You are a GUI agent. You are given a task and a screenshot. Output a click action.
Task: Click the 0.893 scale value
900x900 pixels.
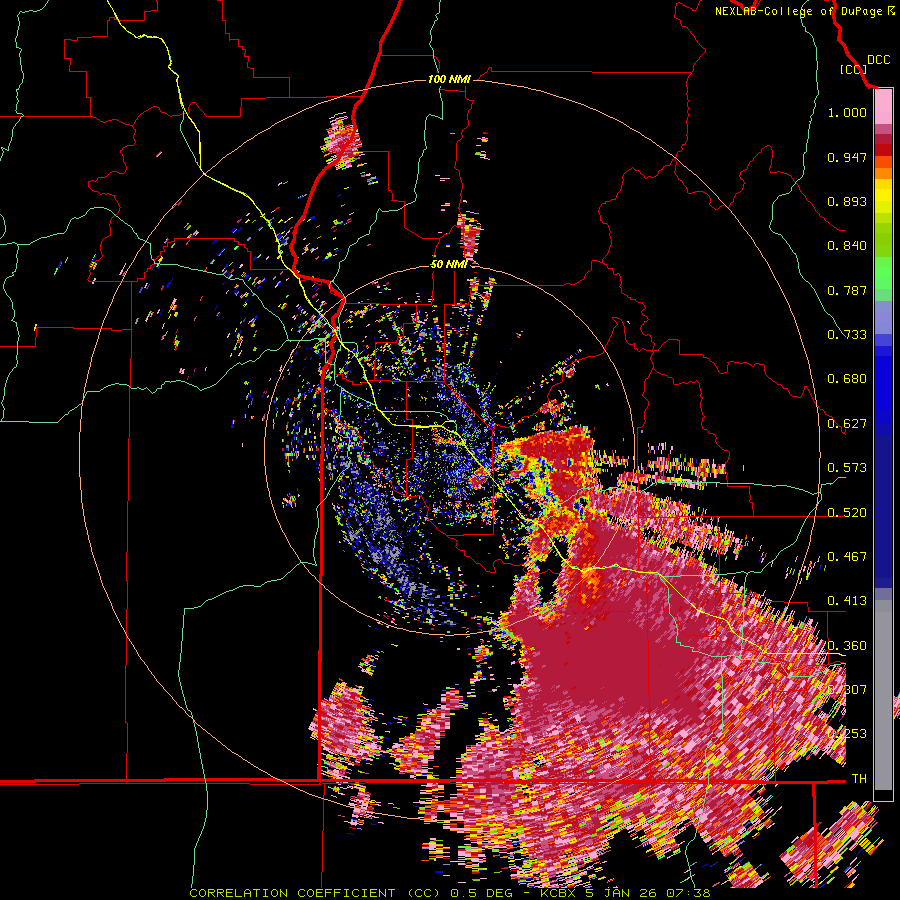pos(847,201)
